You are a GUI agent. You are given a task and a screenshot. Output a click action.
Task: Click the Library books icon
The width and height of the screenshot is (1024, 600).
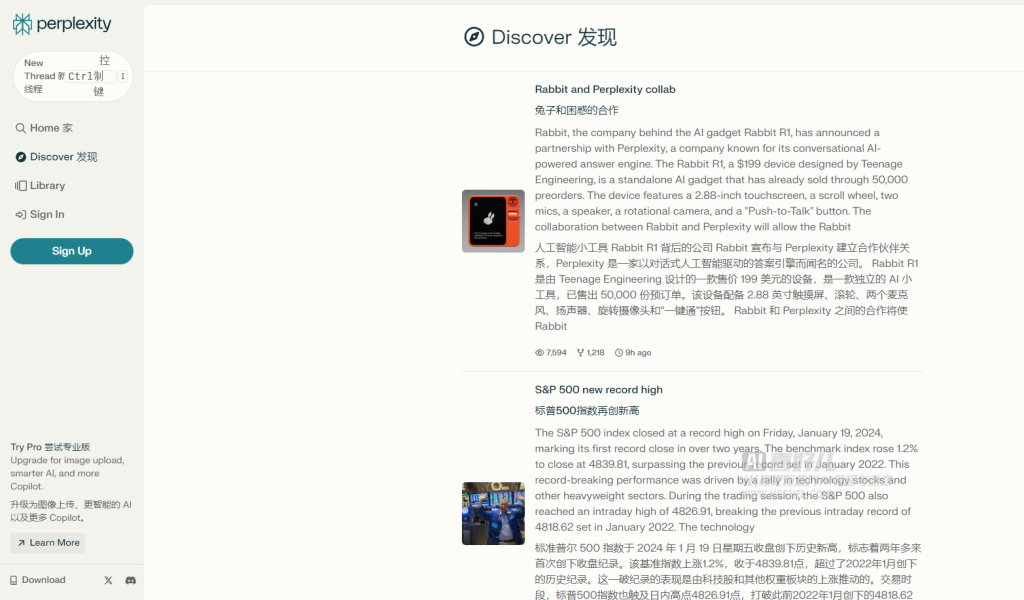pos(21,185)
